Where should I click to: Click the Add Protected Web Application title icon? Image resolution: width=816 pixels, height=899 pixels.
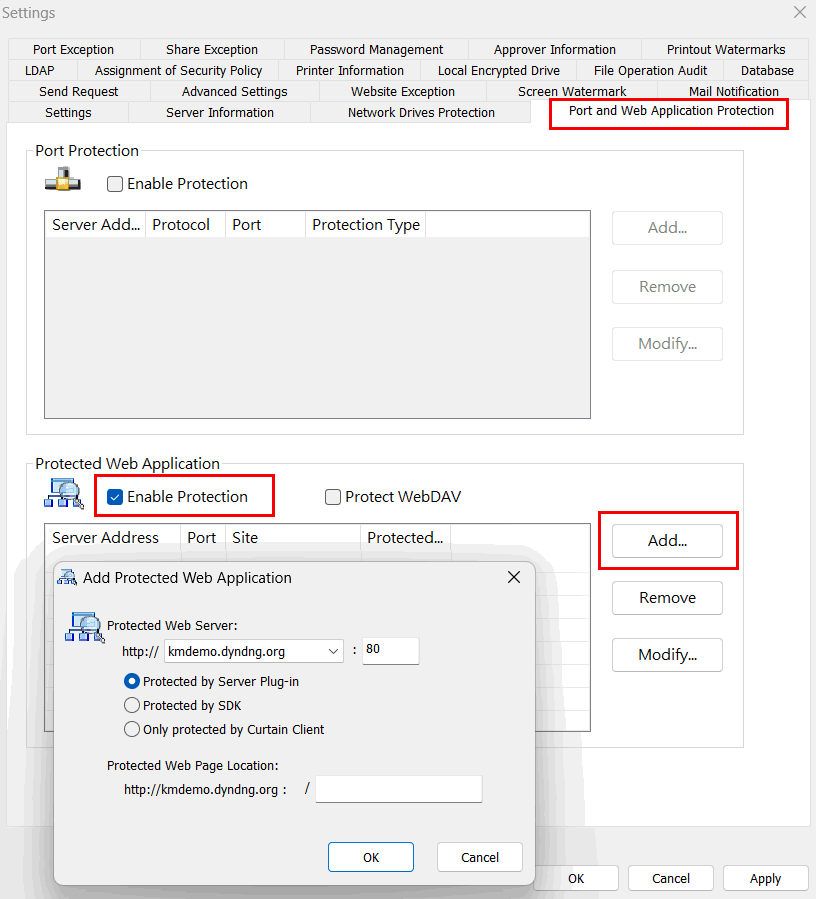67,577
